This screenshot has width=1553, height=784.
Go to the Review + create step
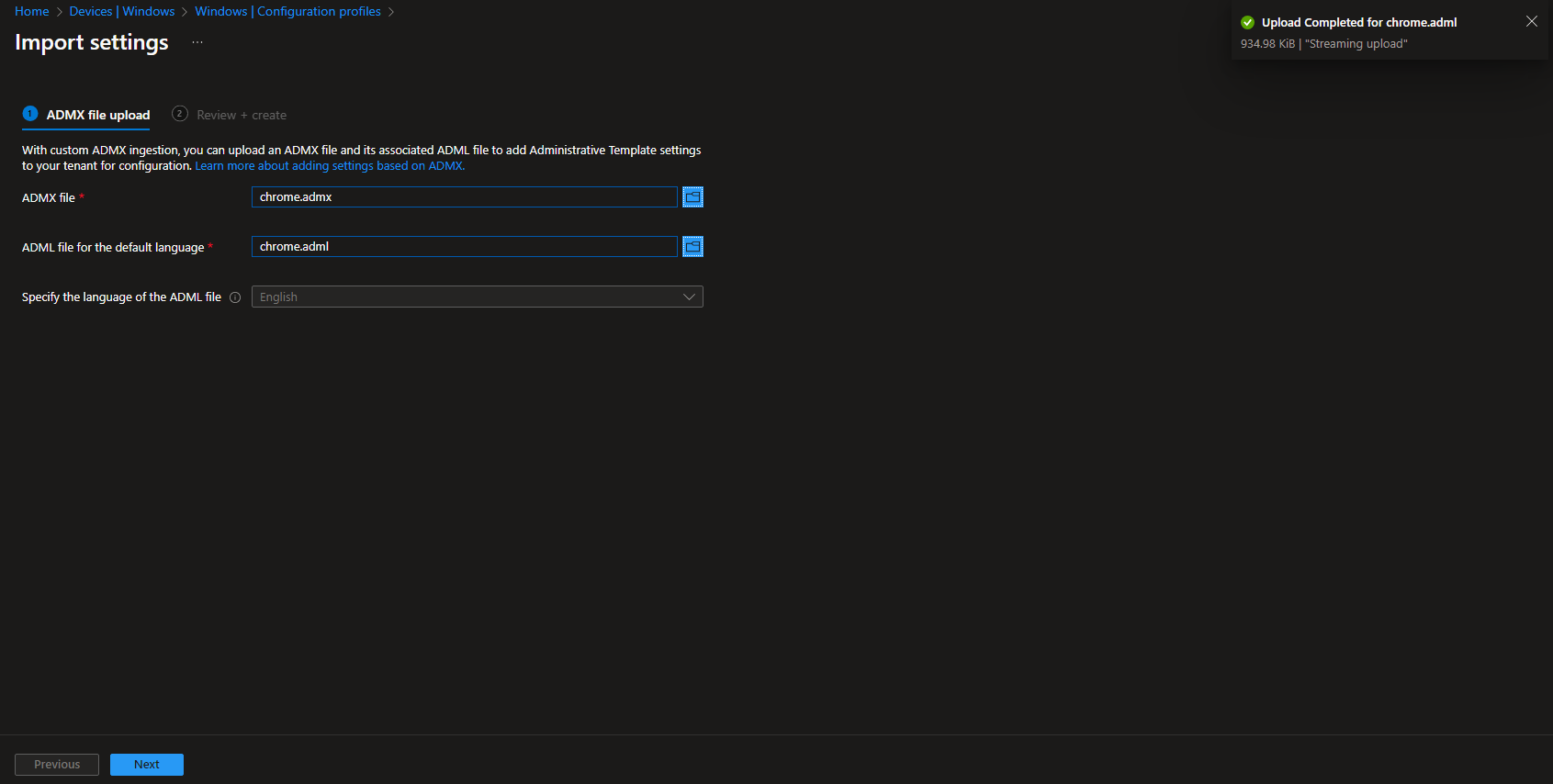point(230,115)
